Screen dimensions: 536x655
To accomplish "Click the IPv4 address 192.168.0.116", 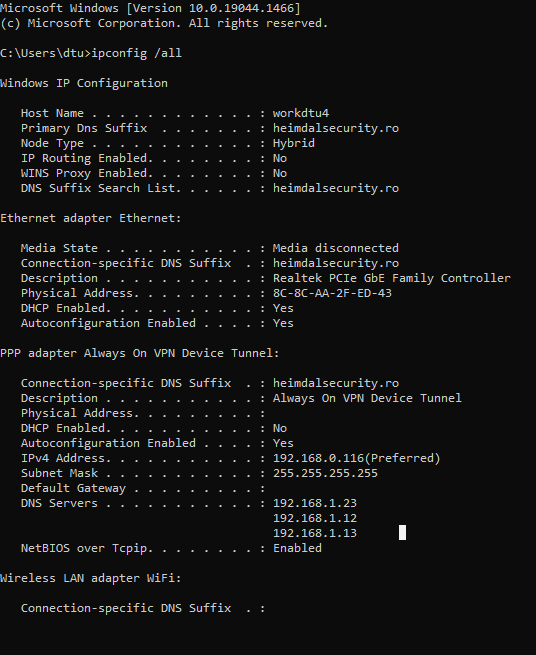I will [x=318, y=458].
